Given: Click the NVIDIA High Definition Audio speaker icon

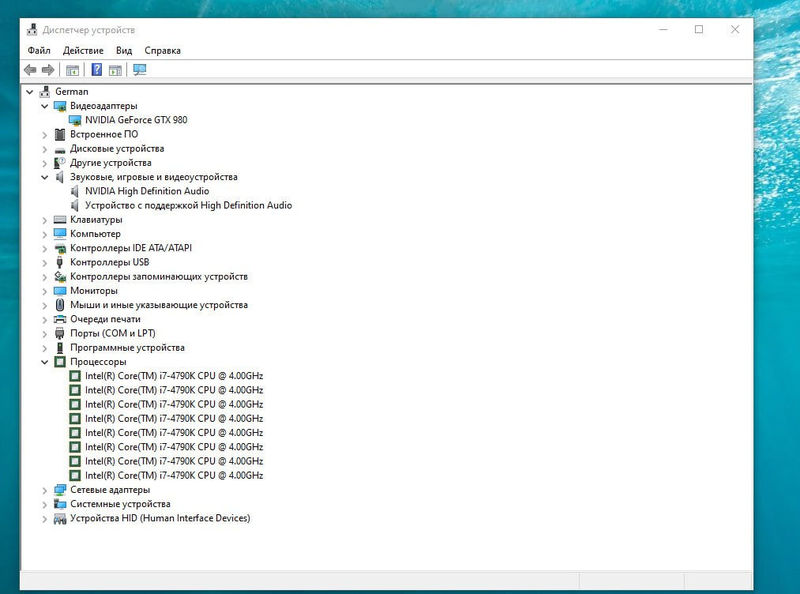Looking at the screenshot, I should [x=75, y=191].
